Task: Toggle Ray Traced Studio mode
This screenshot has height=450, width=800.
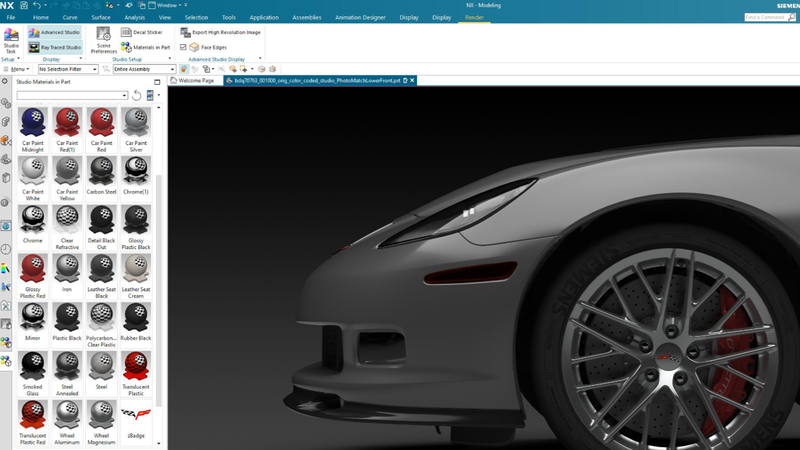Action: 54,47
